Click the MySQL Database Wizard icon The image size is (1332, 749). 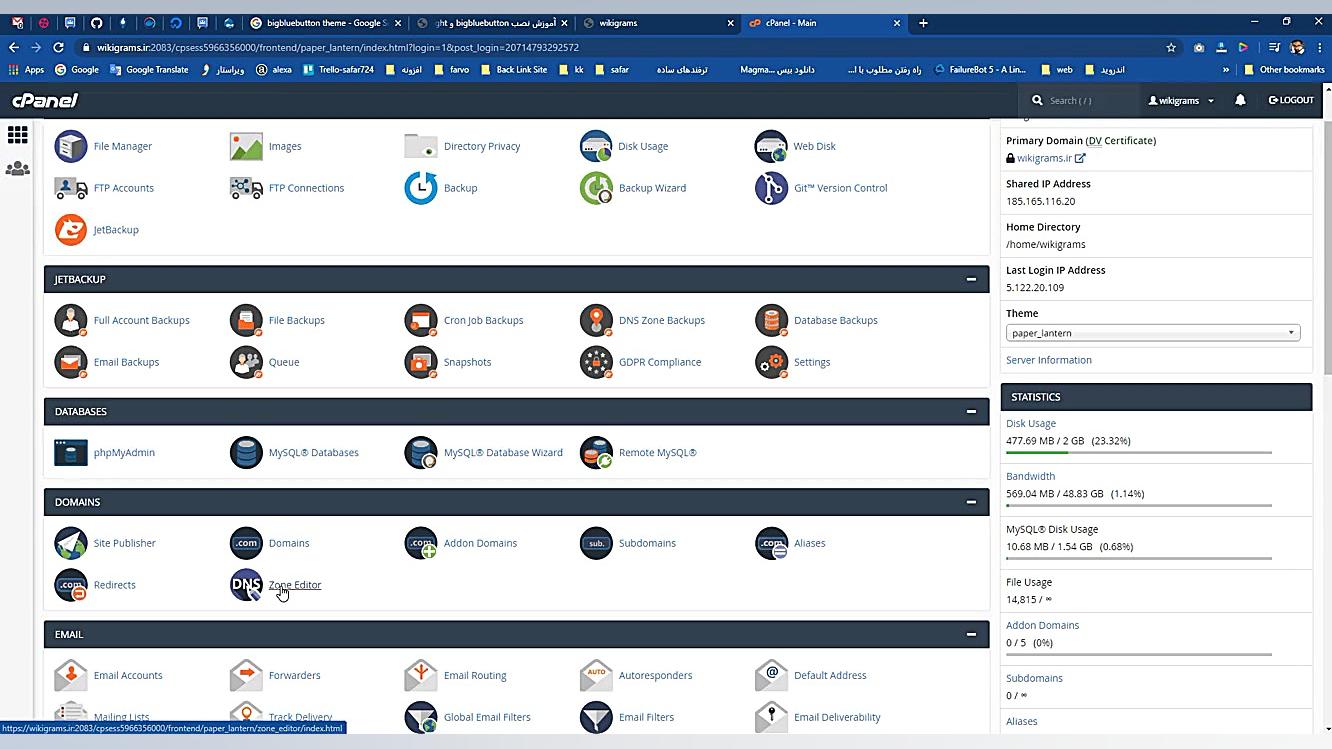click(x=421, y=452)
